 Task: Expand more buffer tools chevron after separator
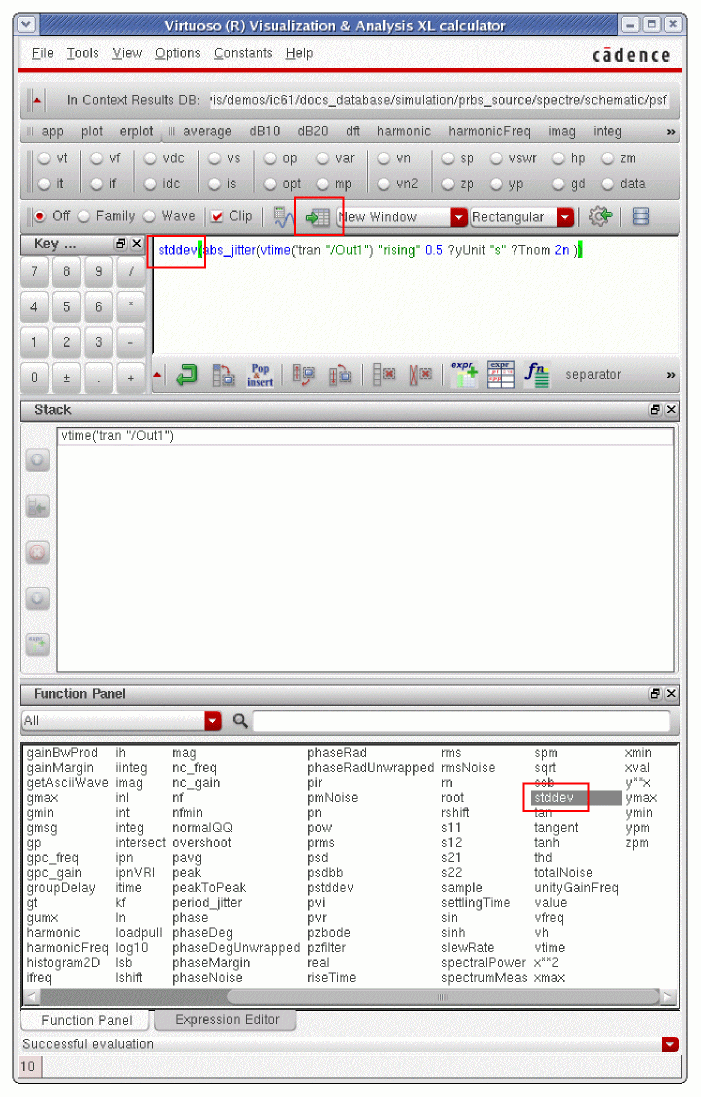(x=671, y=375)
